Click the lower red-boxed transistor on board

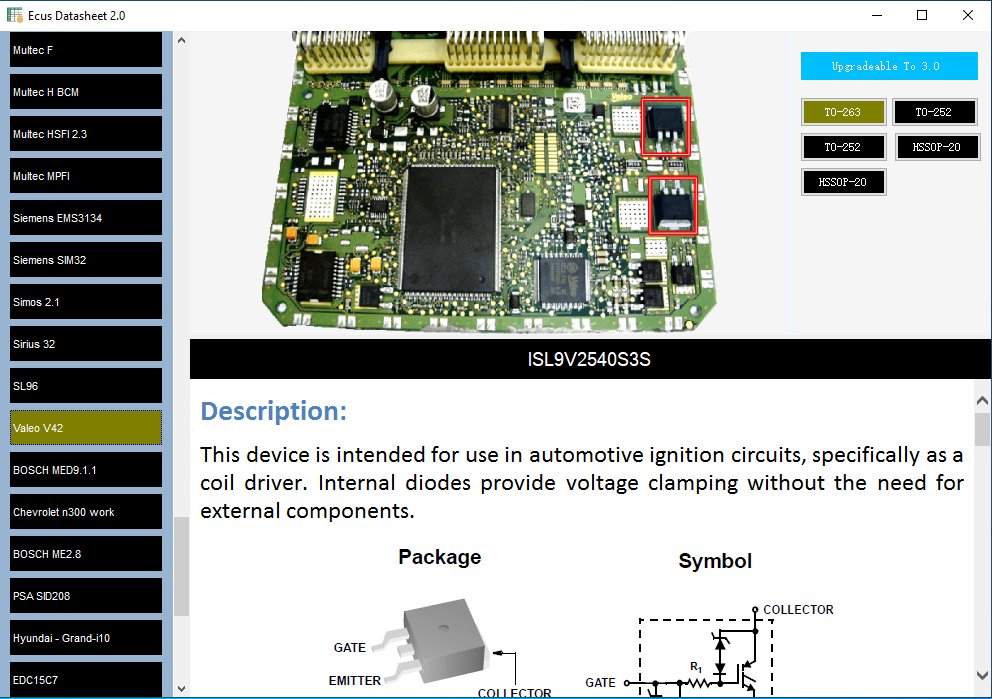click(673, 206)
